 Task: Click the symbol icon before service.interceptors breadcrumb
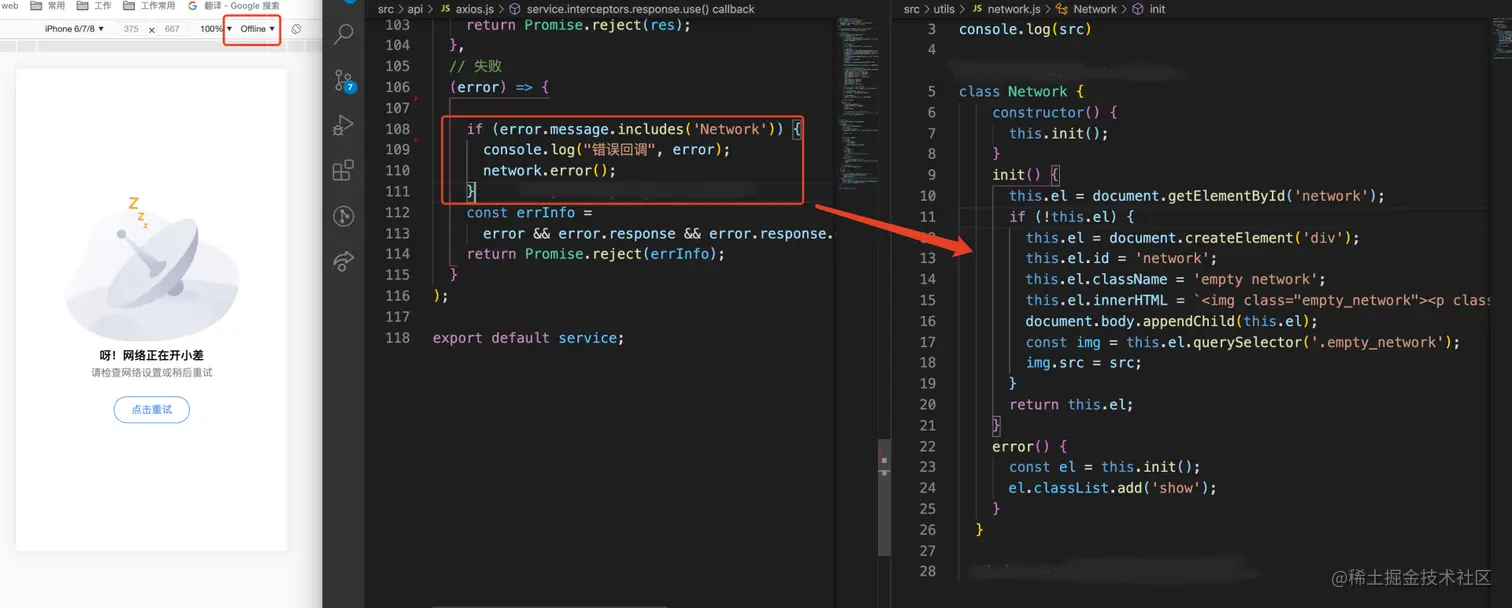(x=515, y=9)
